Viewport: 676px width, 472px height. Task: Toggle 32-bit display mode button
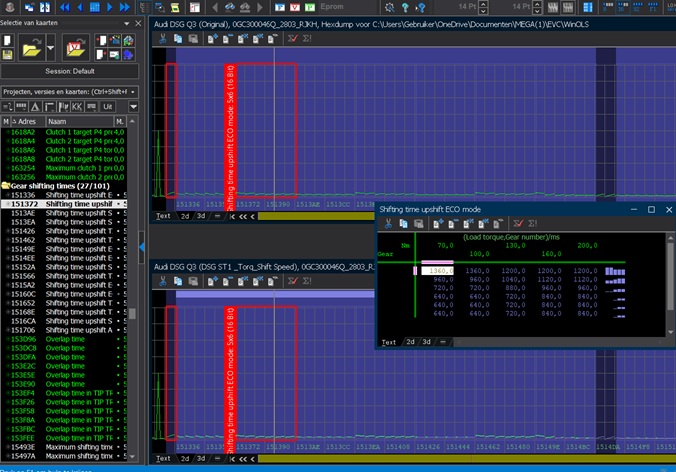638,7
